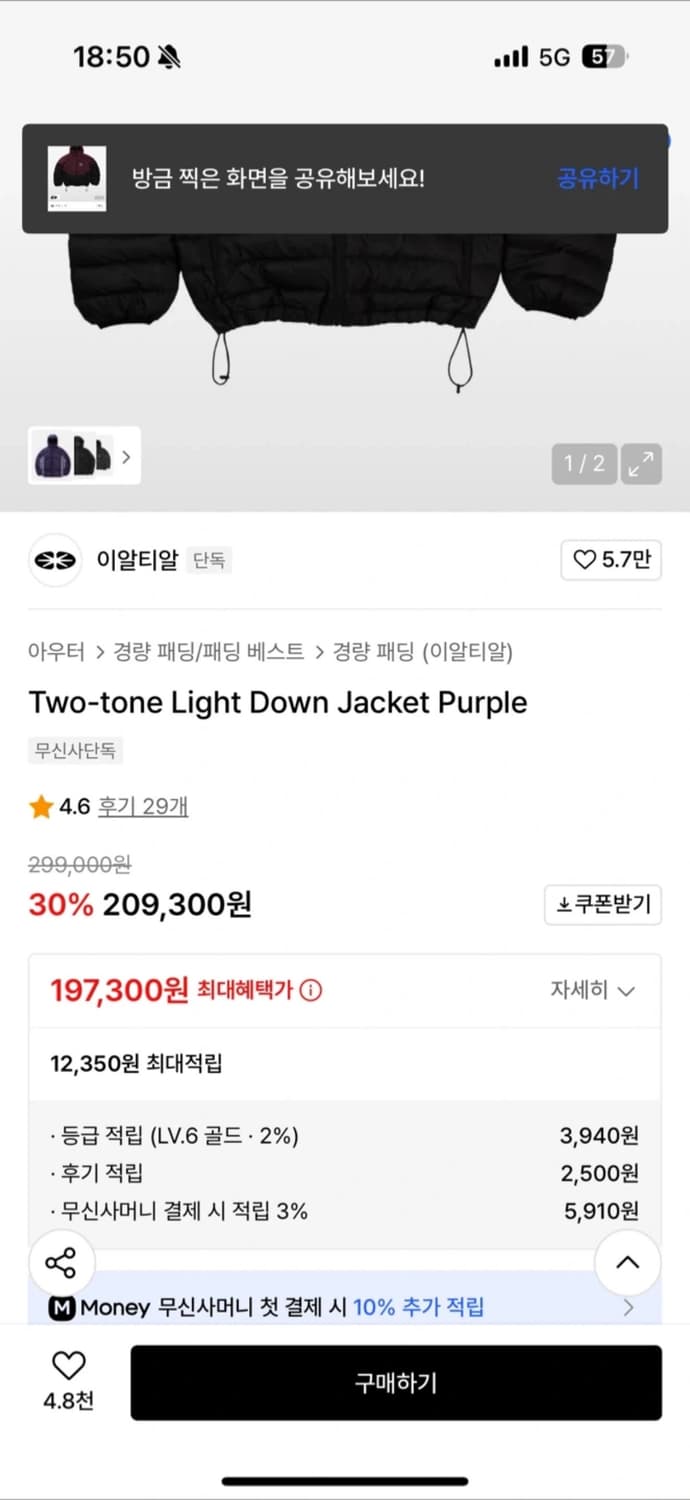Open the next product image via thumbnail arrow
Image resolution: width=690 pixels, height=1500 pixels.
(x=124, y=456)
